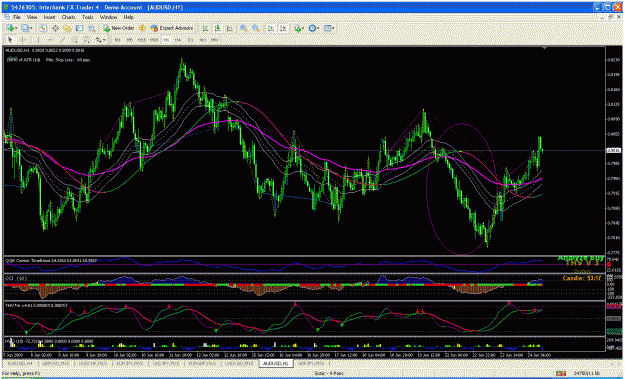Screen dimensions: 625x379
Task: Toggle chart shift from right edge
Action: (283, 28)
